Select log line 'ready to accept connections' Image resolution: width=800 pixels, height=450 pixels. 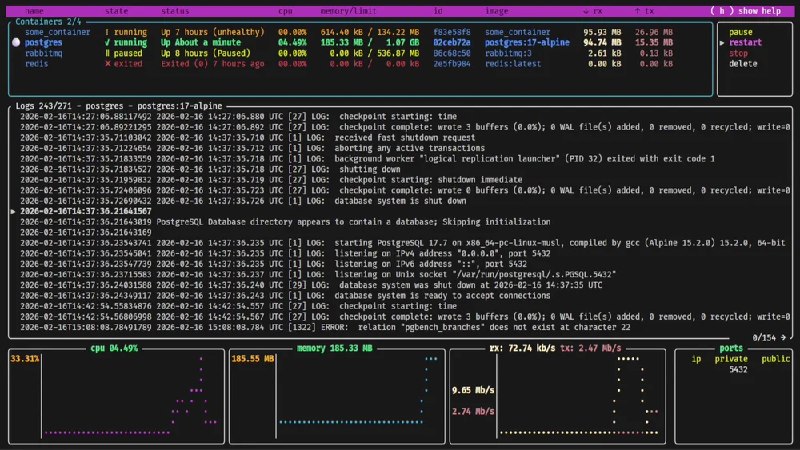(285, 296)
